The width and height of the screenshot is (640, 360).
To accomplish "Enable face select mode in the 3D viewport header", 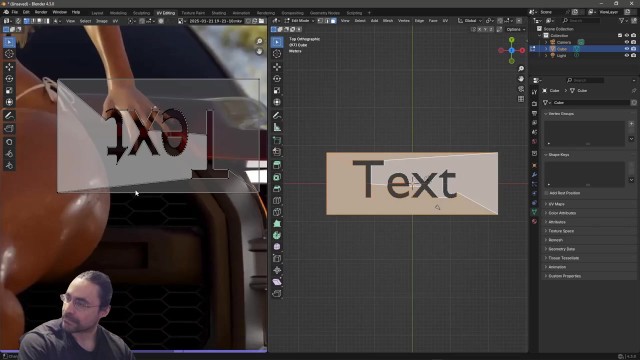I will coord(333,20).
